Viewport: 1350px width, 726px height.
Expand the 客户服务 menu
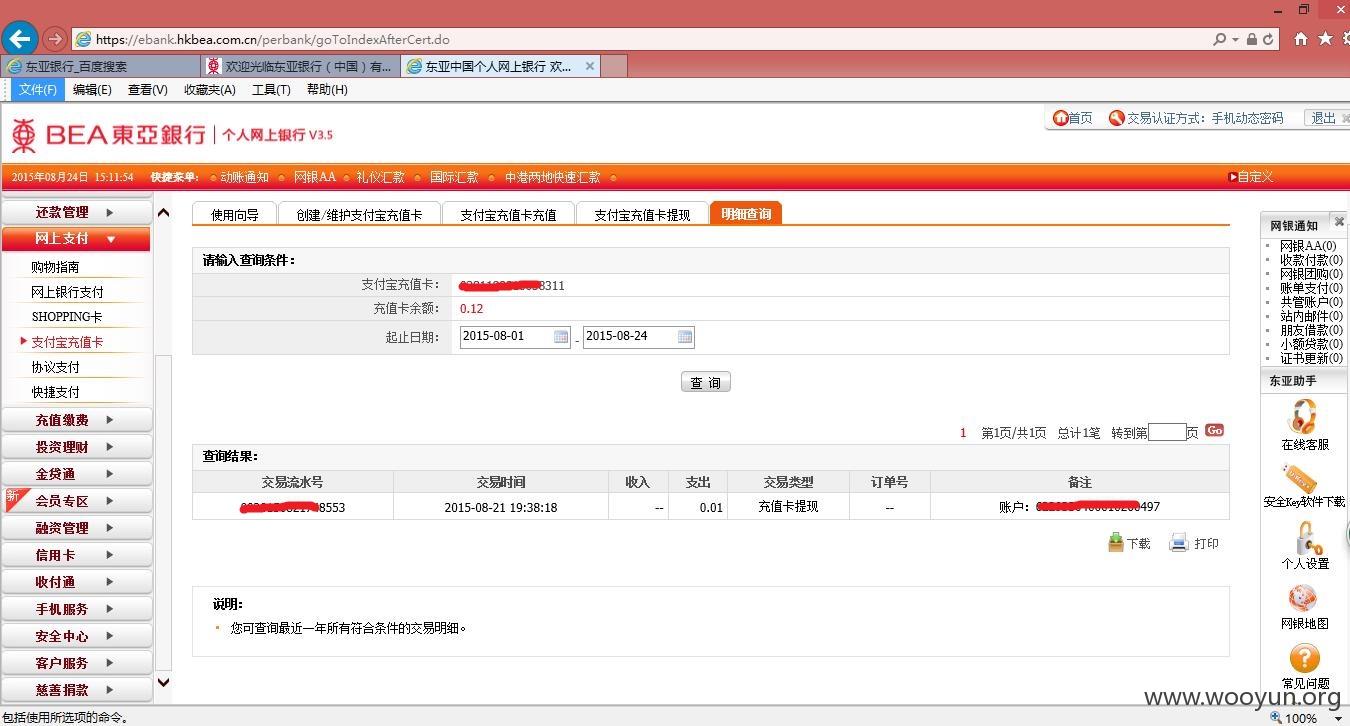tap(76, 663)
